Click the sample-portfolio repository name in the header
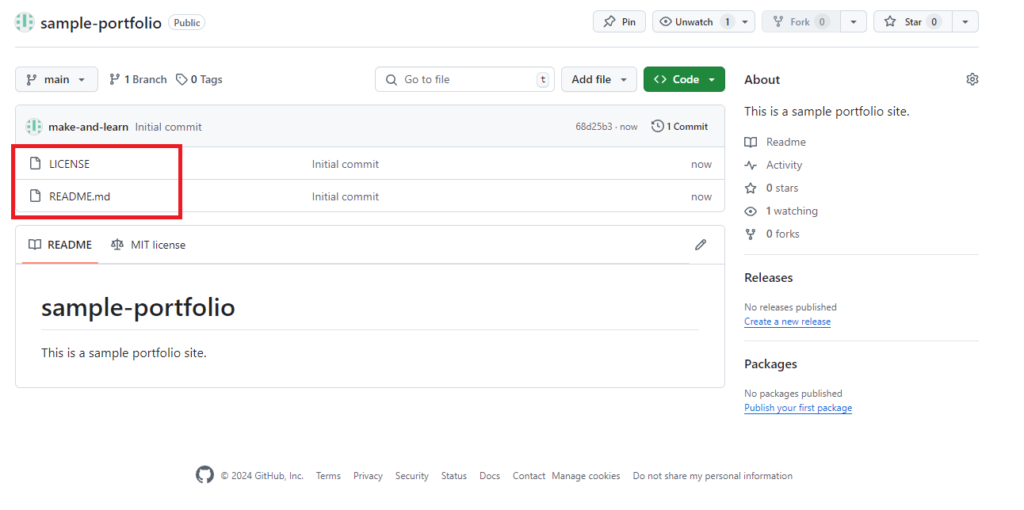 coord(101,23)
